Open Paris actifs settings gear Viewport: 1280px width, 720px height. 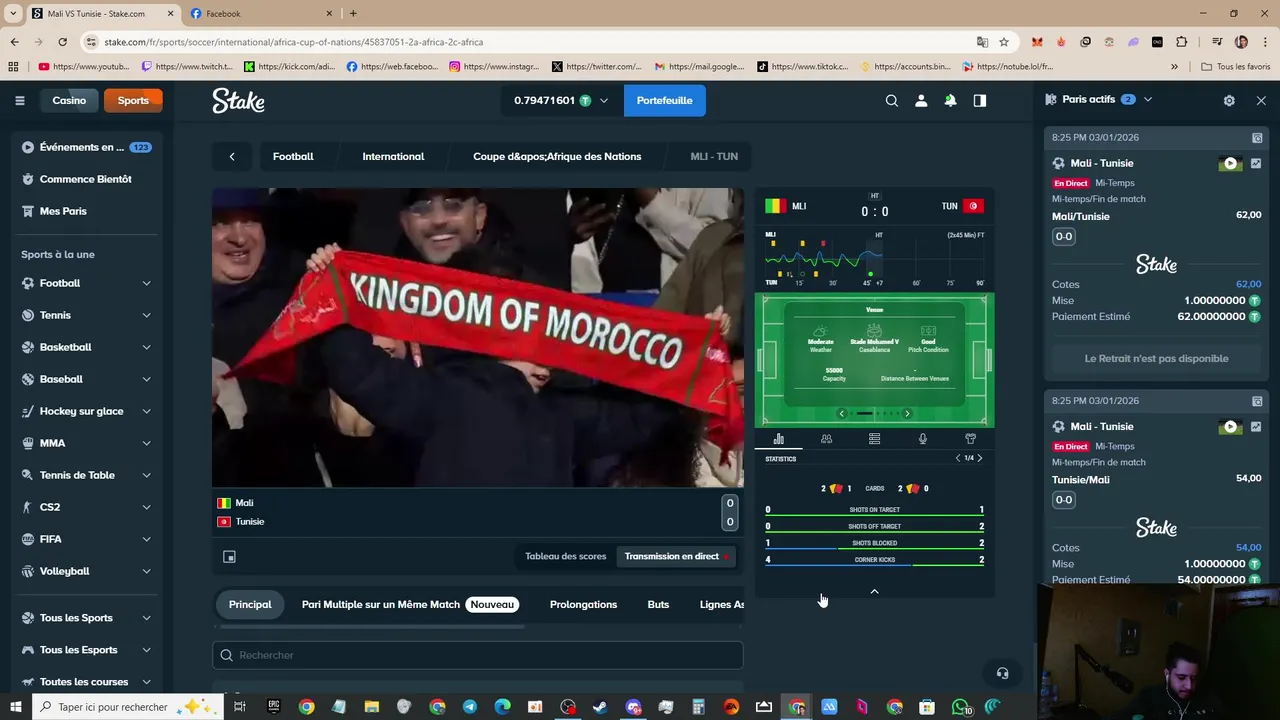pos(1229,100)
